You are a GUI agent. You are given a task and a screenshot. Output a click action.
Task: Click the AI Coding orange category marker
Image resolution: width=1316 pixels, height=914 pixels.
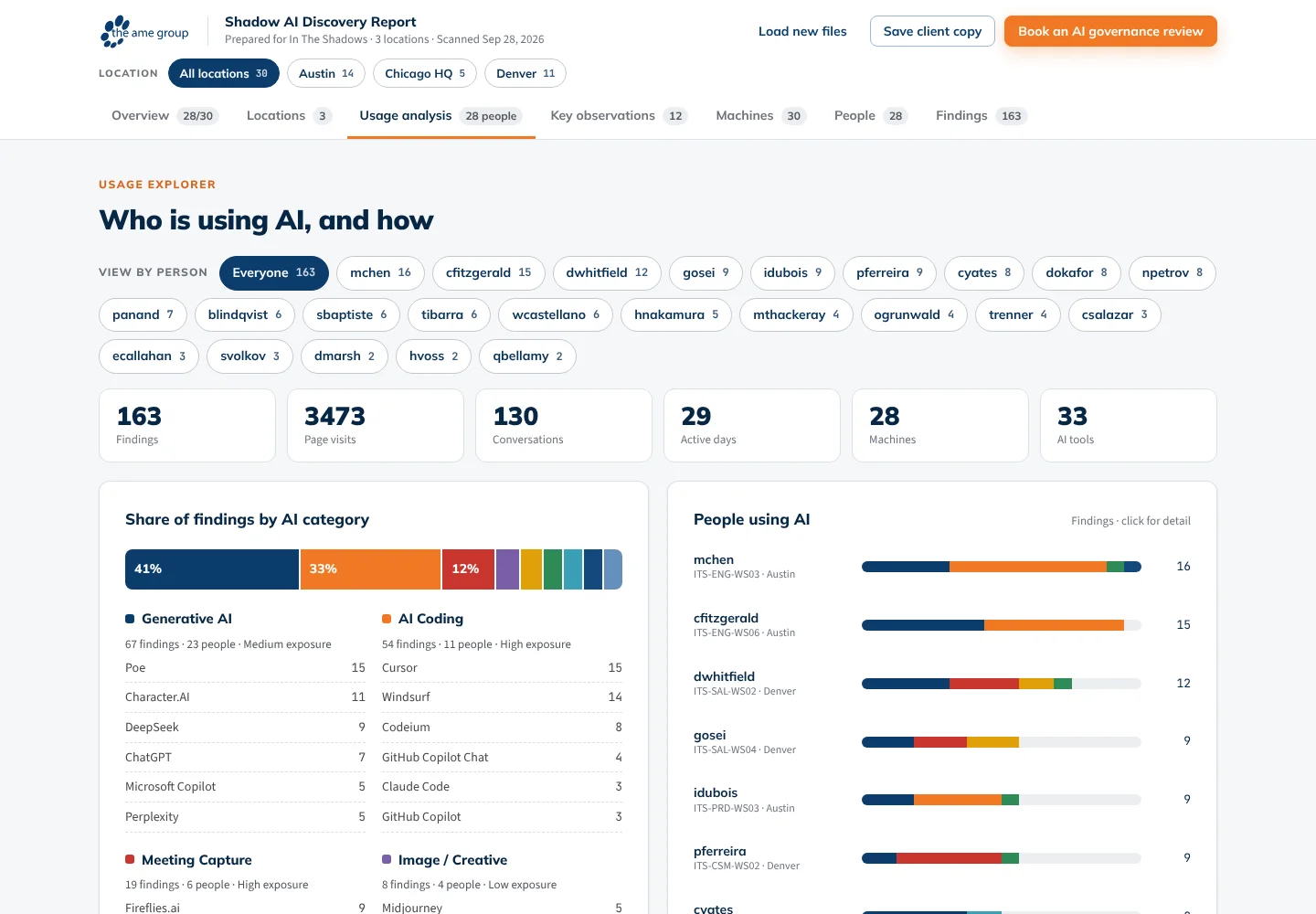(387, 619)
